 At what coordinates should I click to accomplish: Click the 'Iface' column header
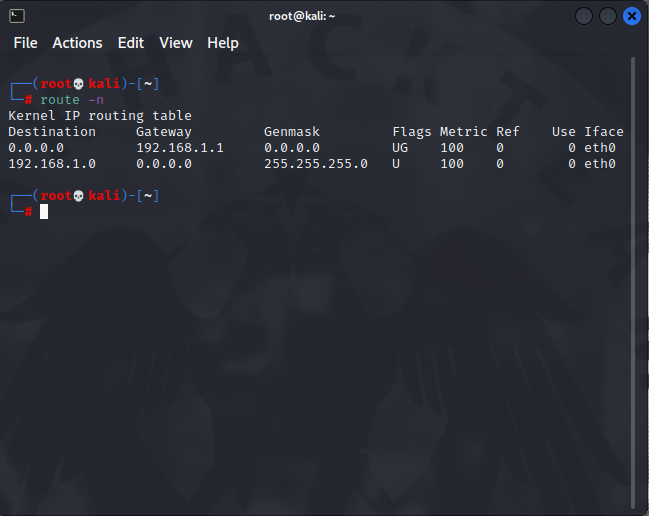pyautogui.click(x=604, y=132)
